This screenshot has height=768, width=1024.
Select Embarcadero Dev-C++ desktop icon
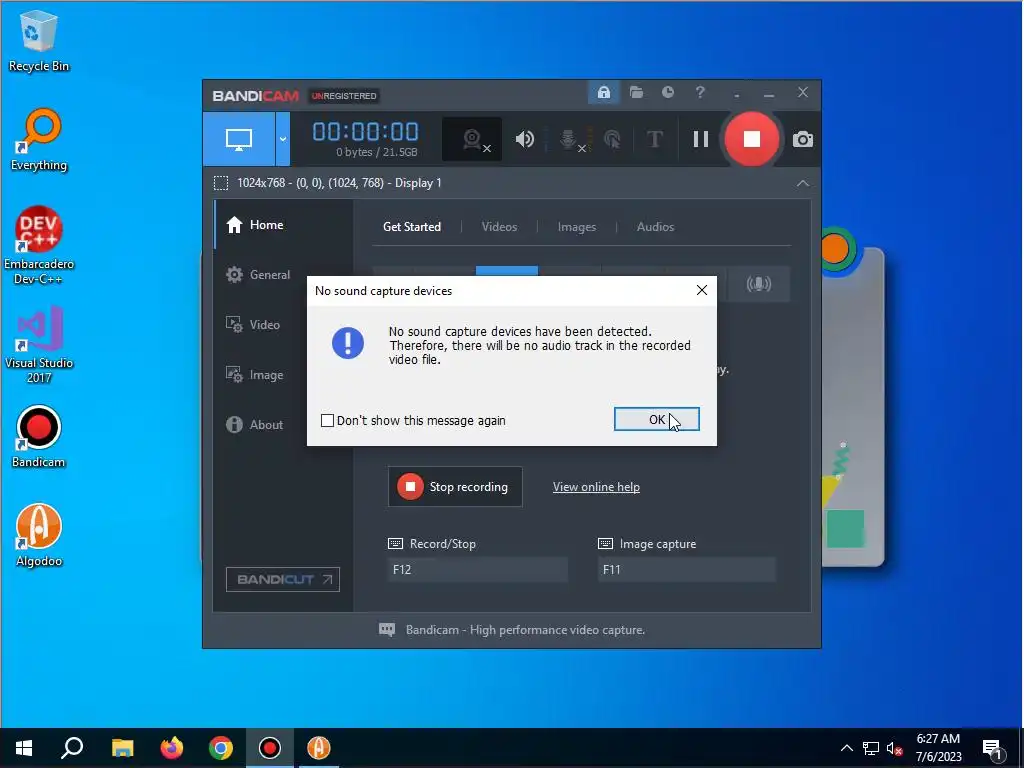[39, 246]
